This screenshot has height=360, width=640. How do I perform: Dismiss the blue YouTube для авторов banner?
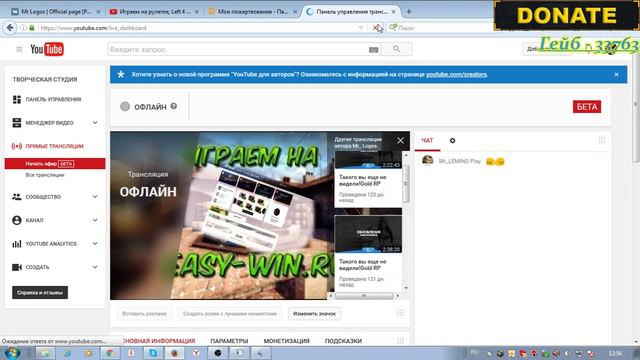coord(616,75)
